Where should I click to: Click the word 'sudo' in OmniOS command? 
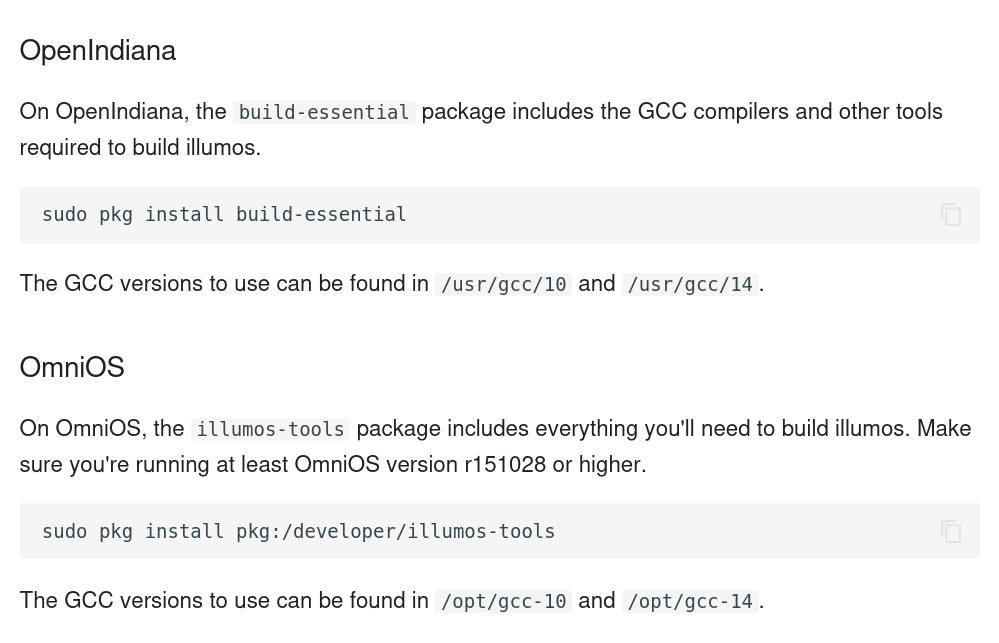(64, 532)
